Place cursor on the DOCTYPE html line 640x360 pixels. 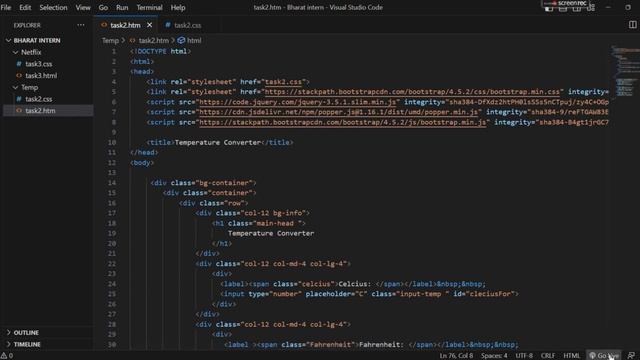point(160,51)
